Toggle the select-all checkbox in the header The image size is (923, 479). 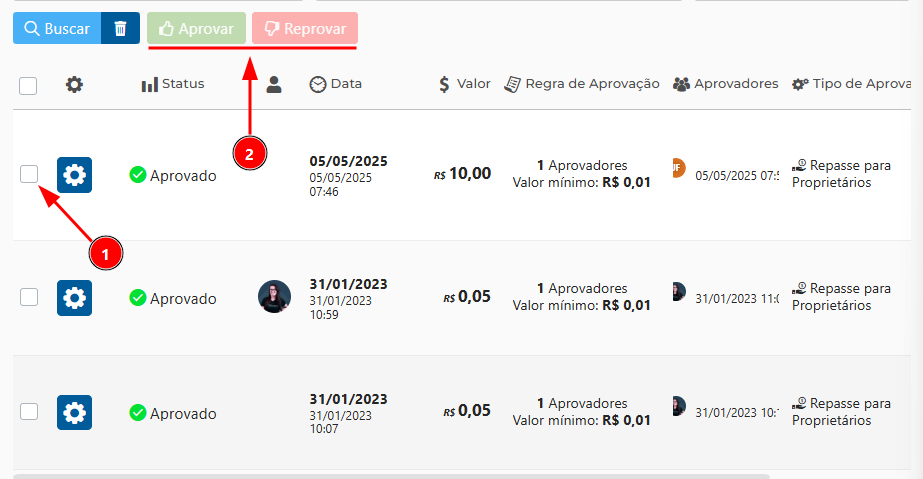tap(28, 86)
